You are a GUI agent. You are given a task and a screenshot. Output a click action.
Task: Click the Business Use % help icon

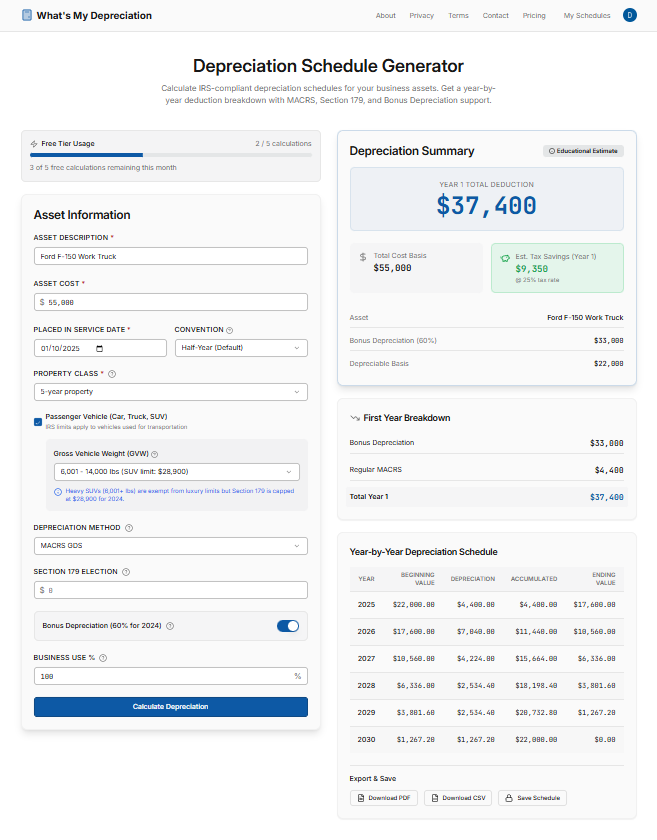(x=102, y=656)
